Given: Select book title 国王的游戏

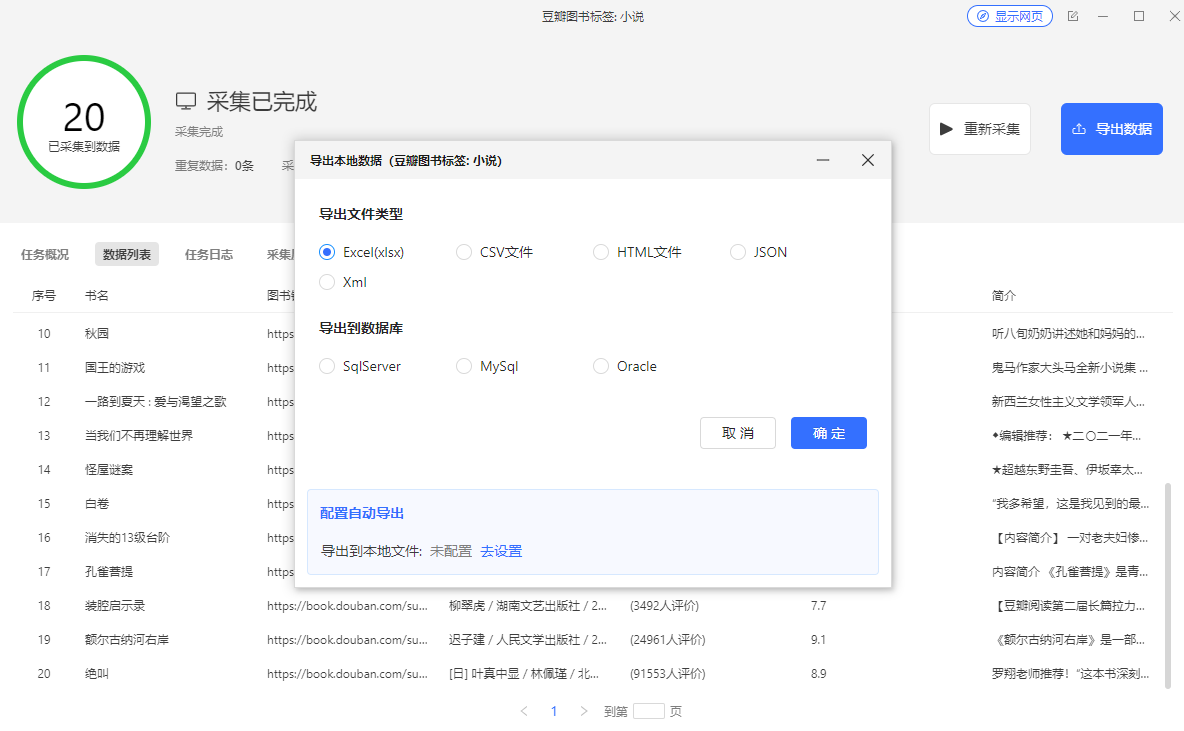Looking at the screenshot, I should pos(115,368).
